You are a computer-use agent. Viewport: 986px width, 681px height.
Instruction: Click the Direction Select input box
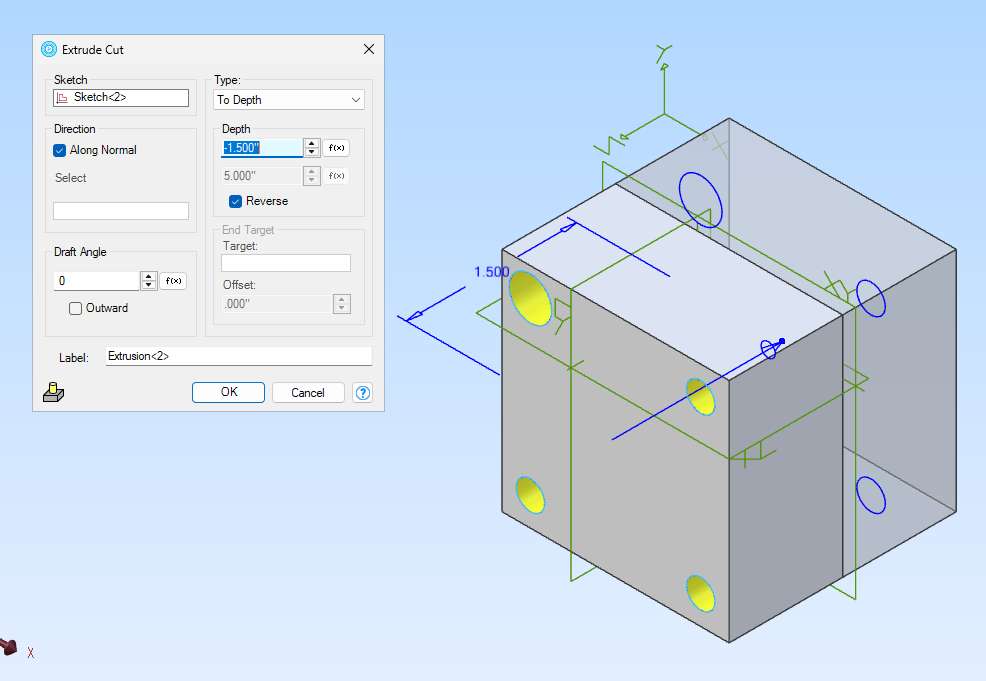pos(121,211)
